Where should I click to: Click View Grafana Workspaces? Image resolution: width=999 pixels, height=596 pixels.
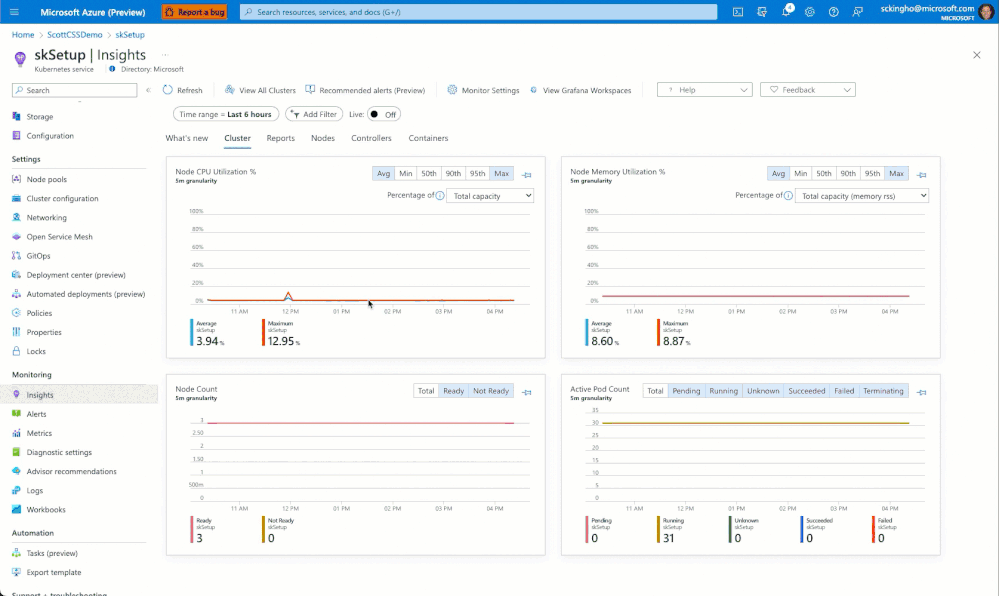pos(580,90)
